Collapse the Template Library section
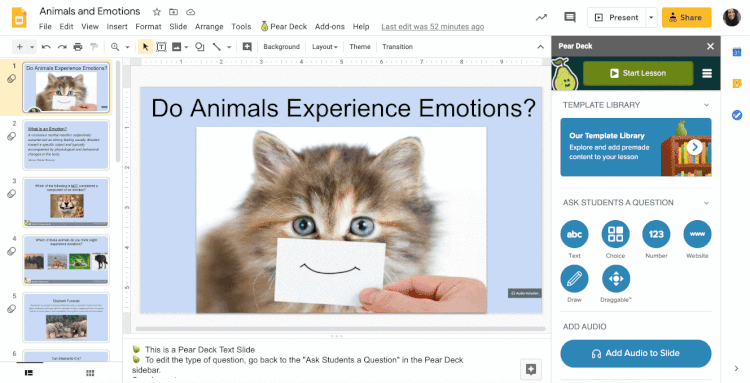 pos(706,105)
